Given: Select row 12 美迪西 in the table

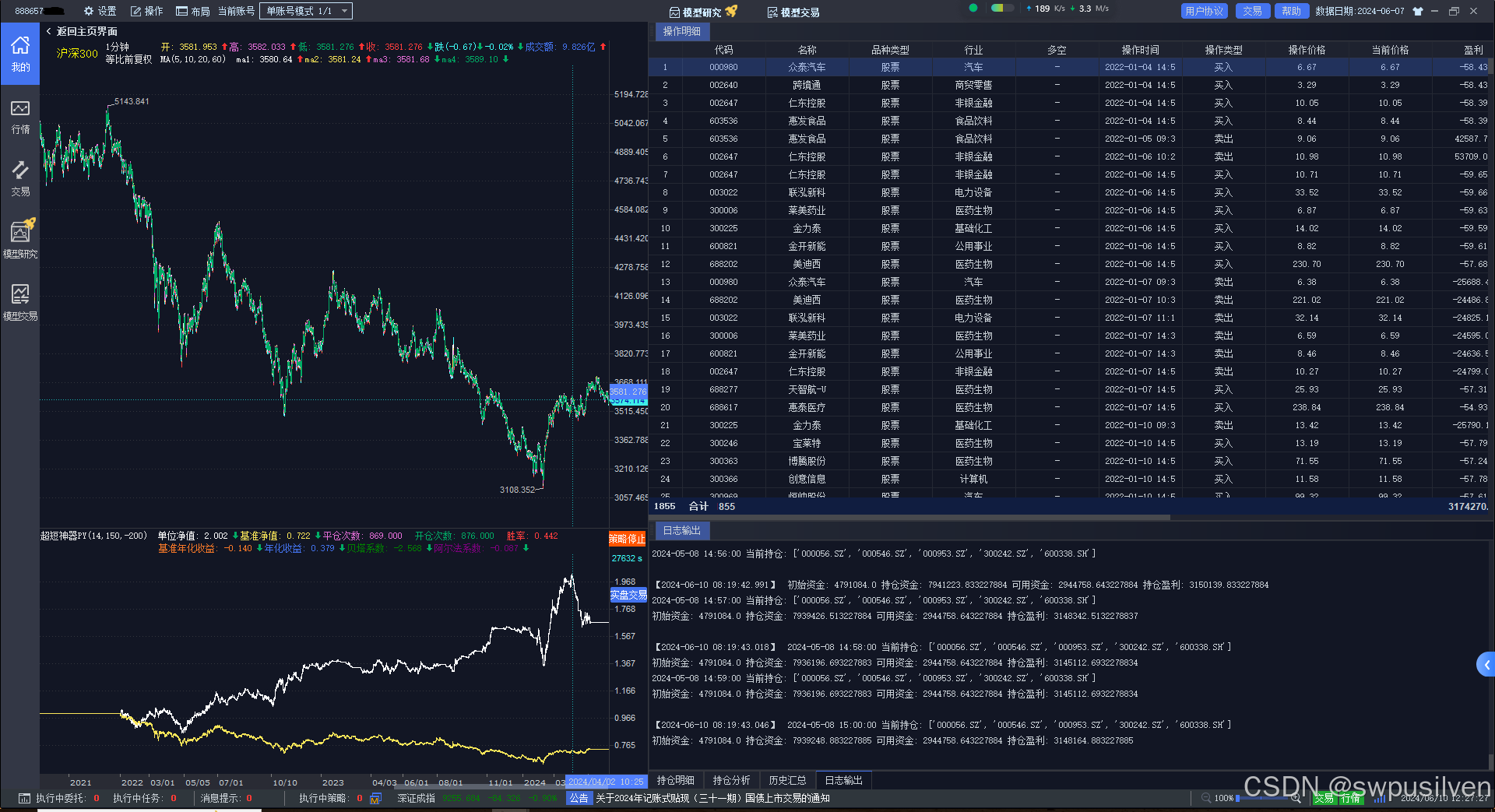Looking at the screenshot, I should tap(1070, 264).
